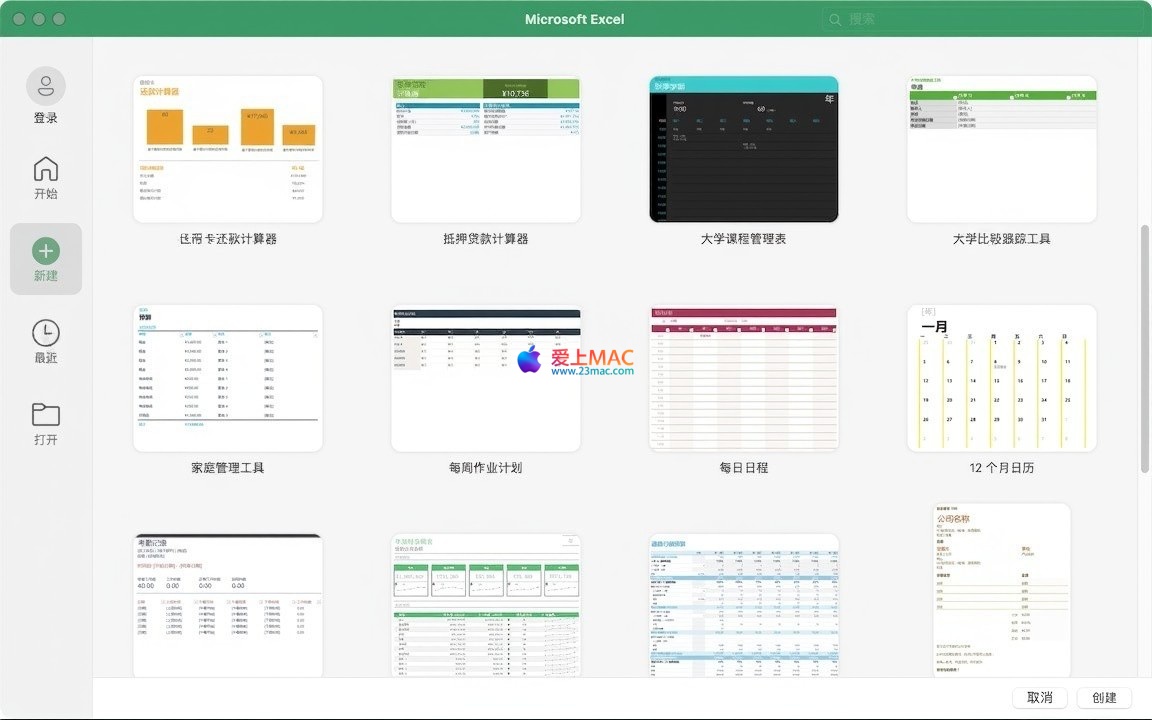Open the 家庭管理工具 template
The image size is (1152, 720).
click(228, 378)
